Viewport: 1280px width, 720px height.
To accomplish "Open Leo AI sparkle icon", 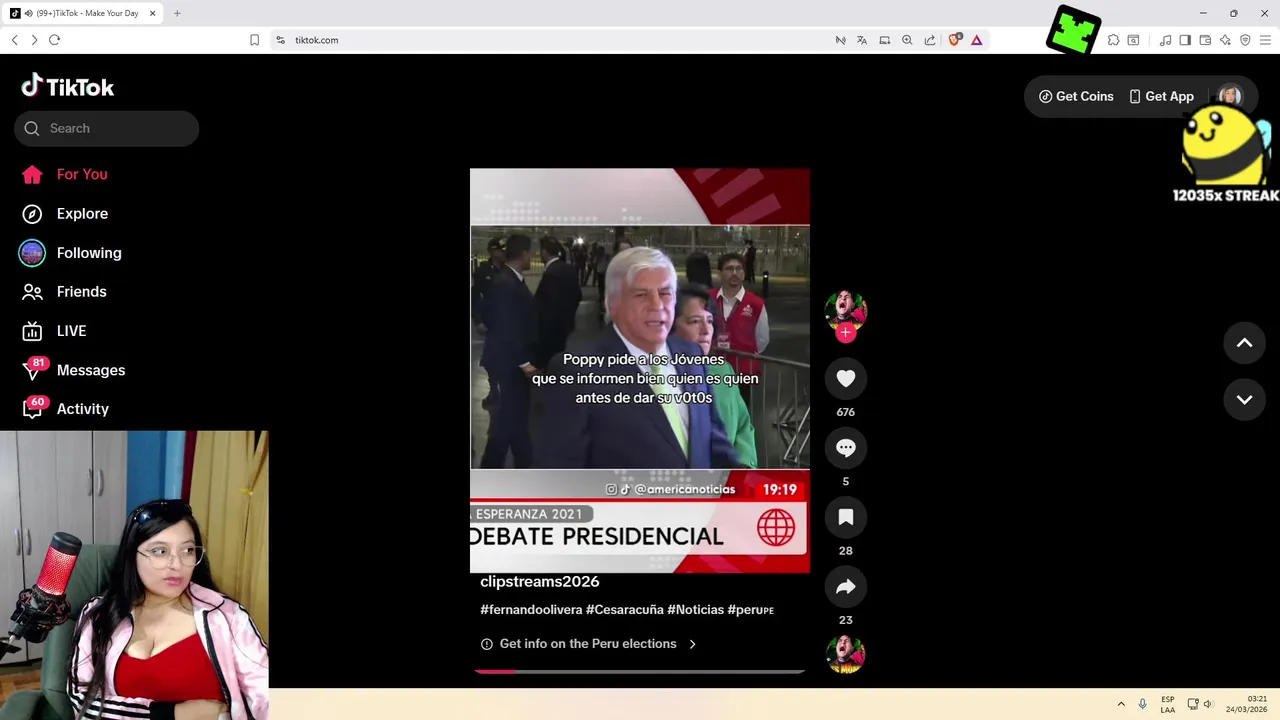I will [x=1225, y=40].
